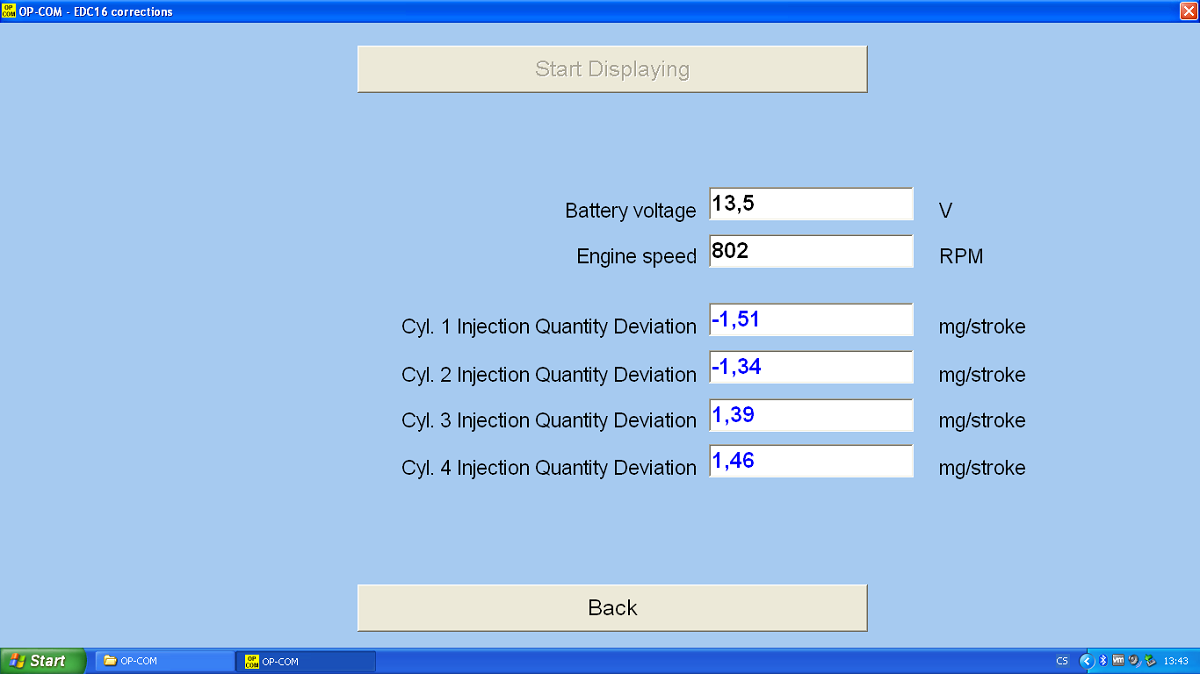Viewport: 1200px width, 674px height.
Task: Click the Engine speed value field
Action: pyautogui.click(x=810, y=252)
